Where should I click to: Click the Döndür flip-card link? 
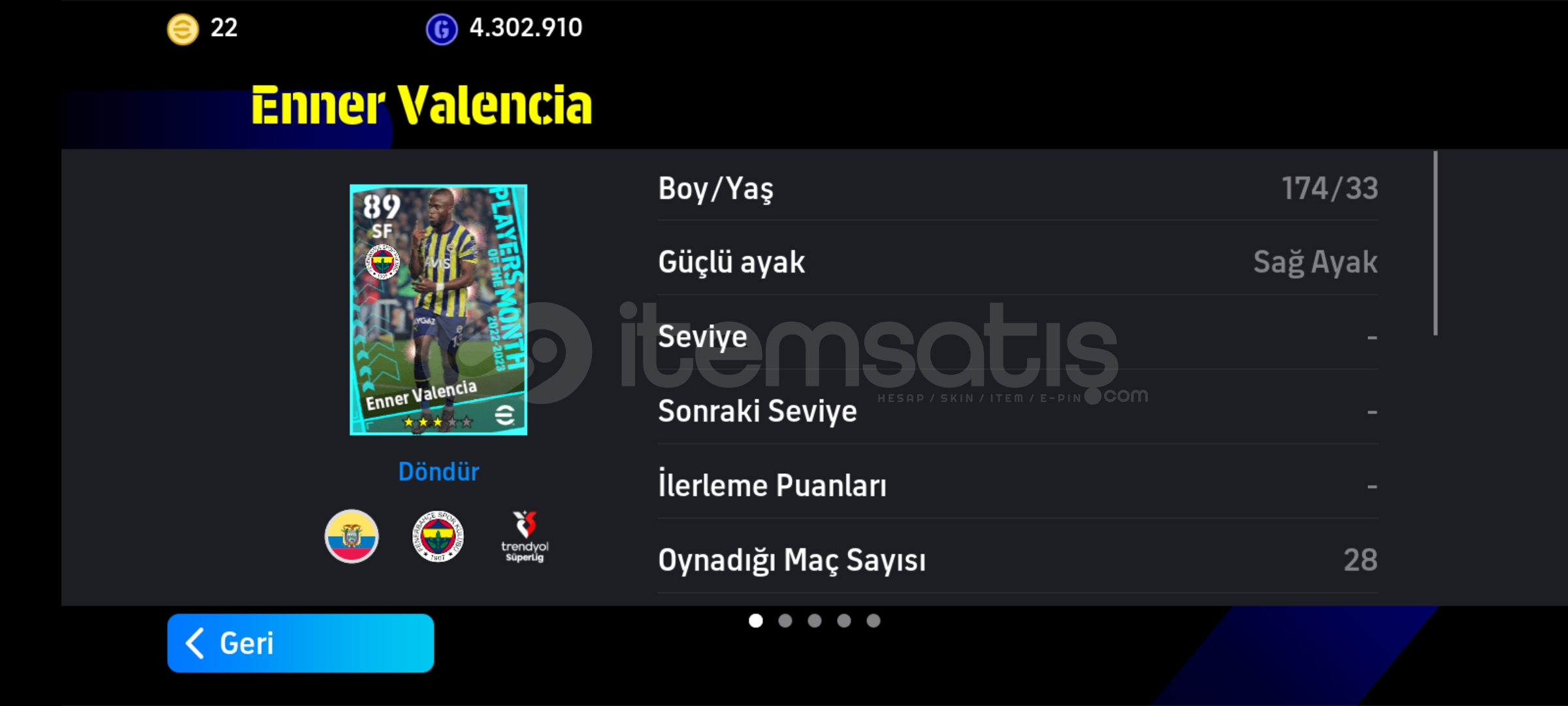pos(438,471)
